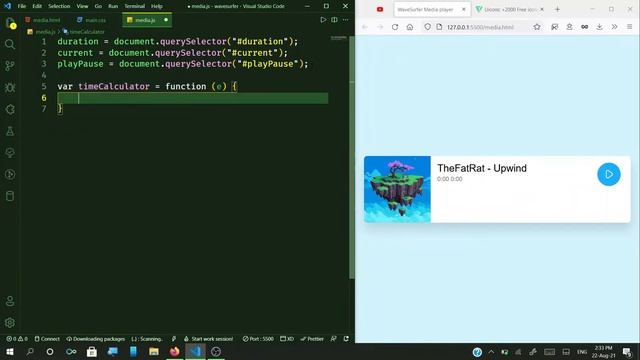Select the WaveSurfer Media player browser tab
Screen dimensions: 640x360
432,9
